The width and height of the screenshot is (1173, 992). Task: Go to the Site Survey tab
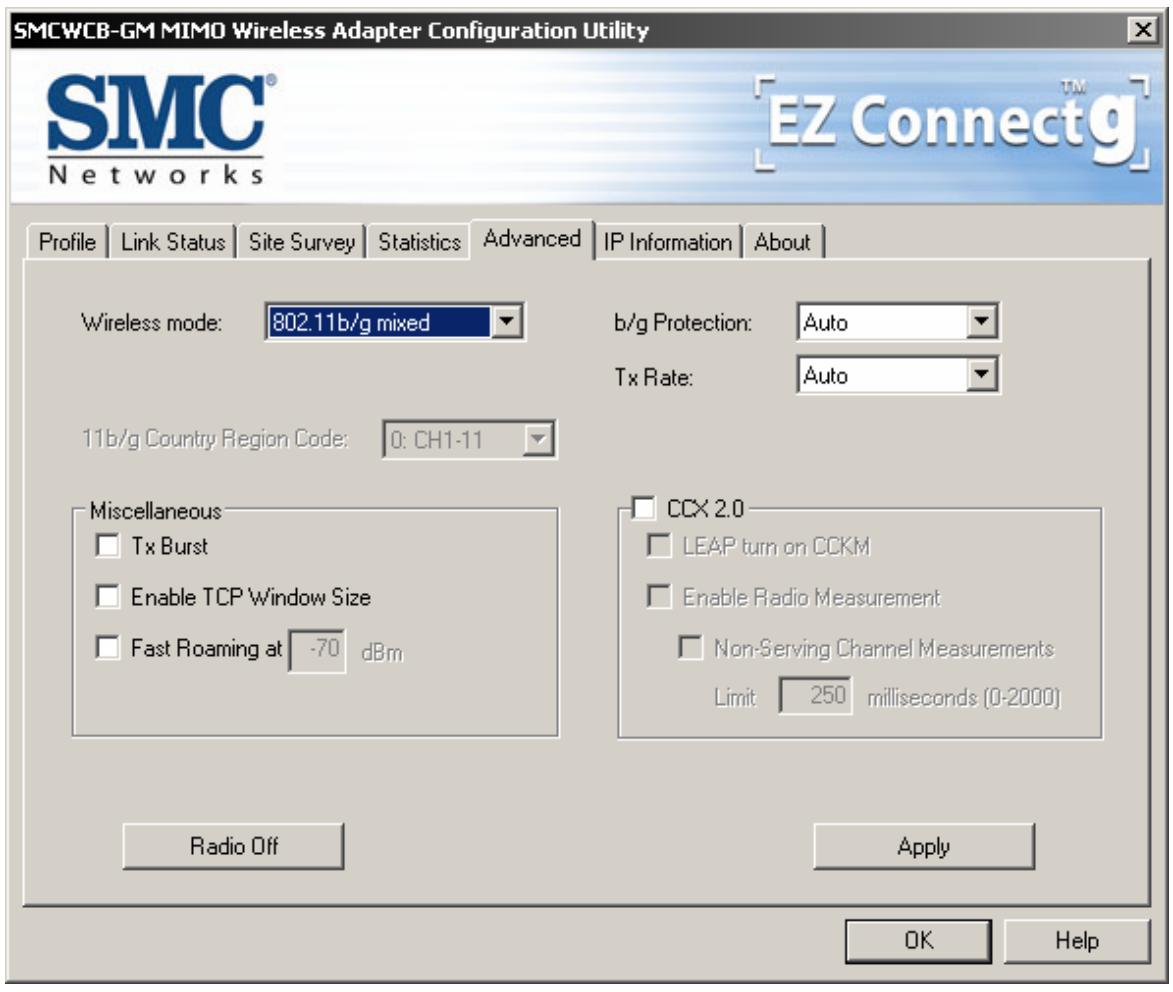[301, 242]
